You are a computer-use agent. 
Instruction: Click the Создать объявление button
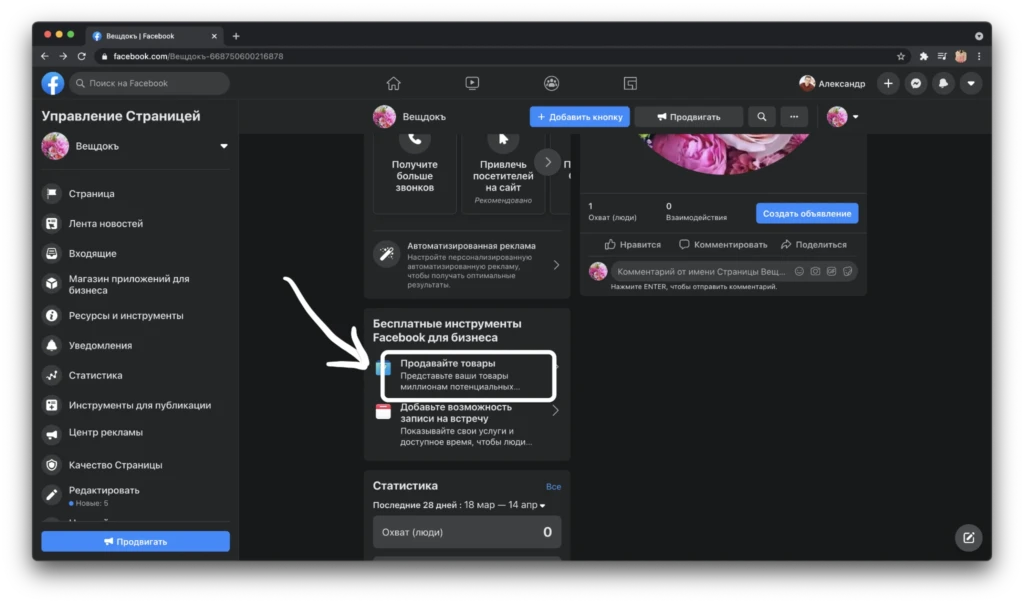coord(807,214)
